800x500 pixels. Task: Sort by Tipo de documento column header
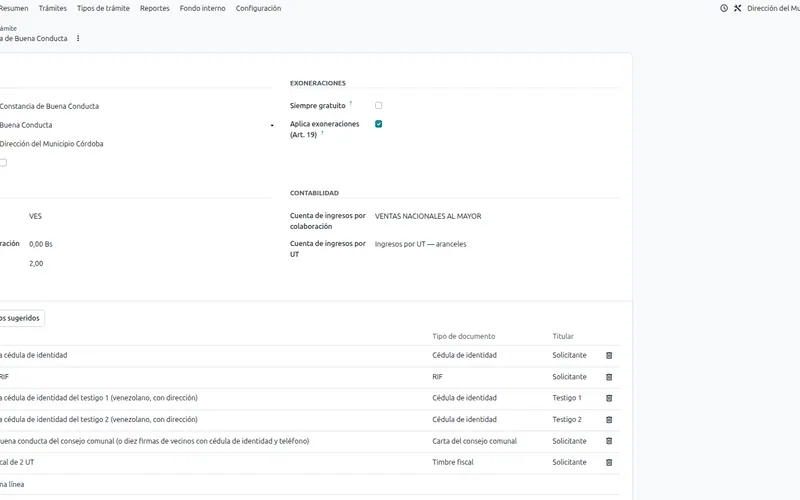click(463, 336)
